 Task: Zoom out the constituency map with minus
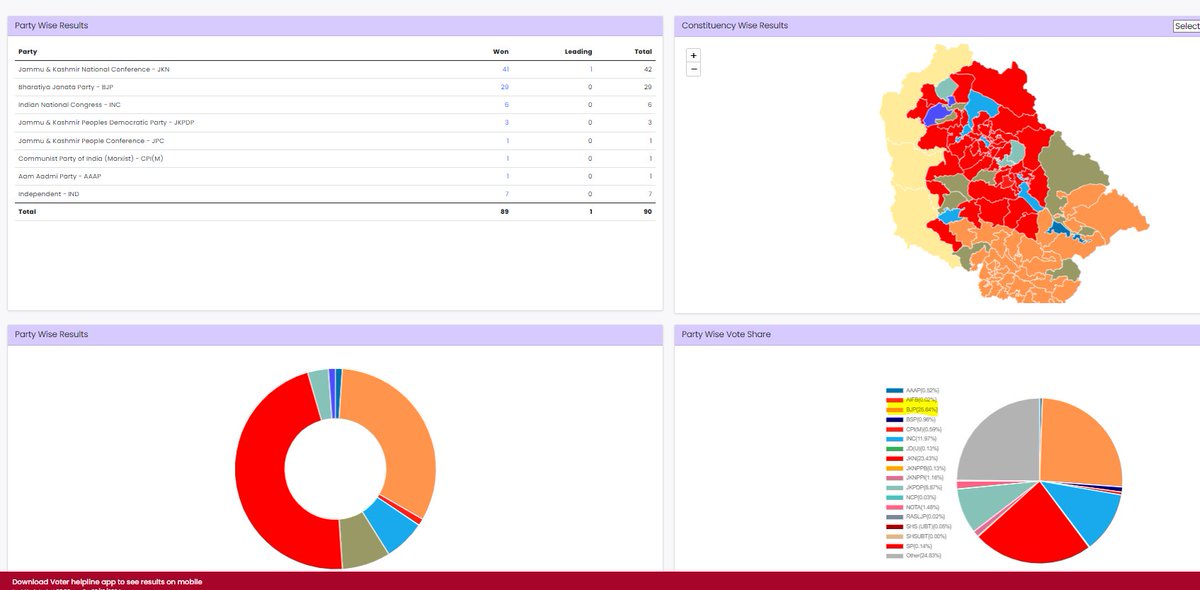(x=694, y=70)
